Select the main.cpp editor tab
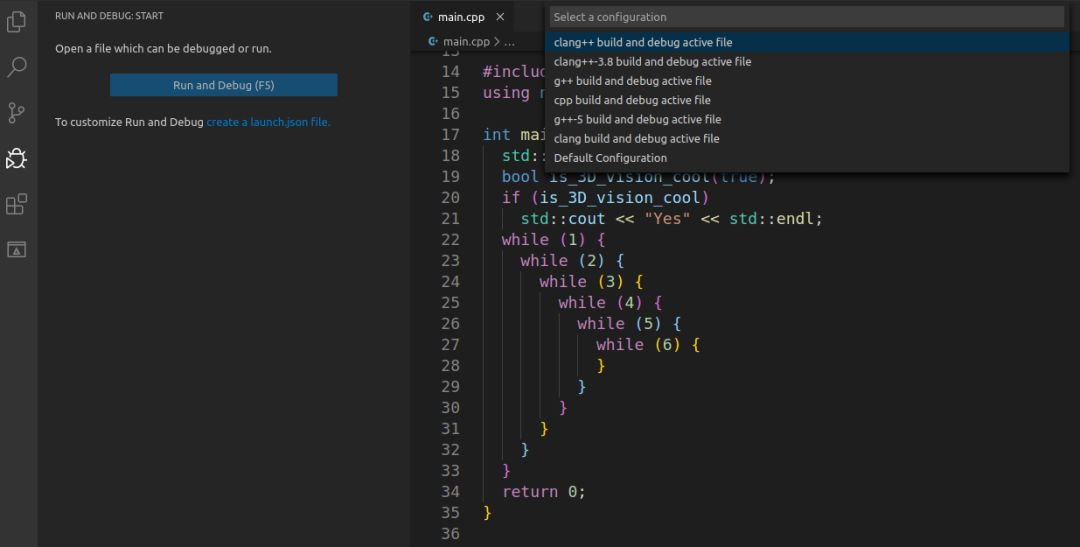1080x547 pixels. pos(464,17)
